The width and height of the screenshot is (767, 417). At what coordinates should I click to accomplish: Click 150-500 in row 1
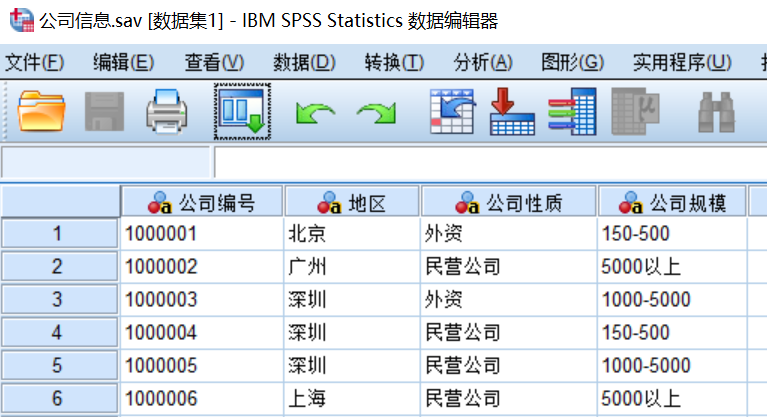click(672, 233)
